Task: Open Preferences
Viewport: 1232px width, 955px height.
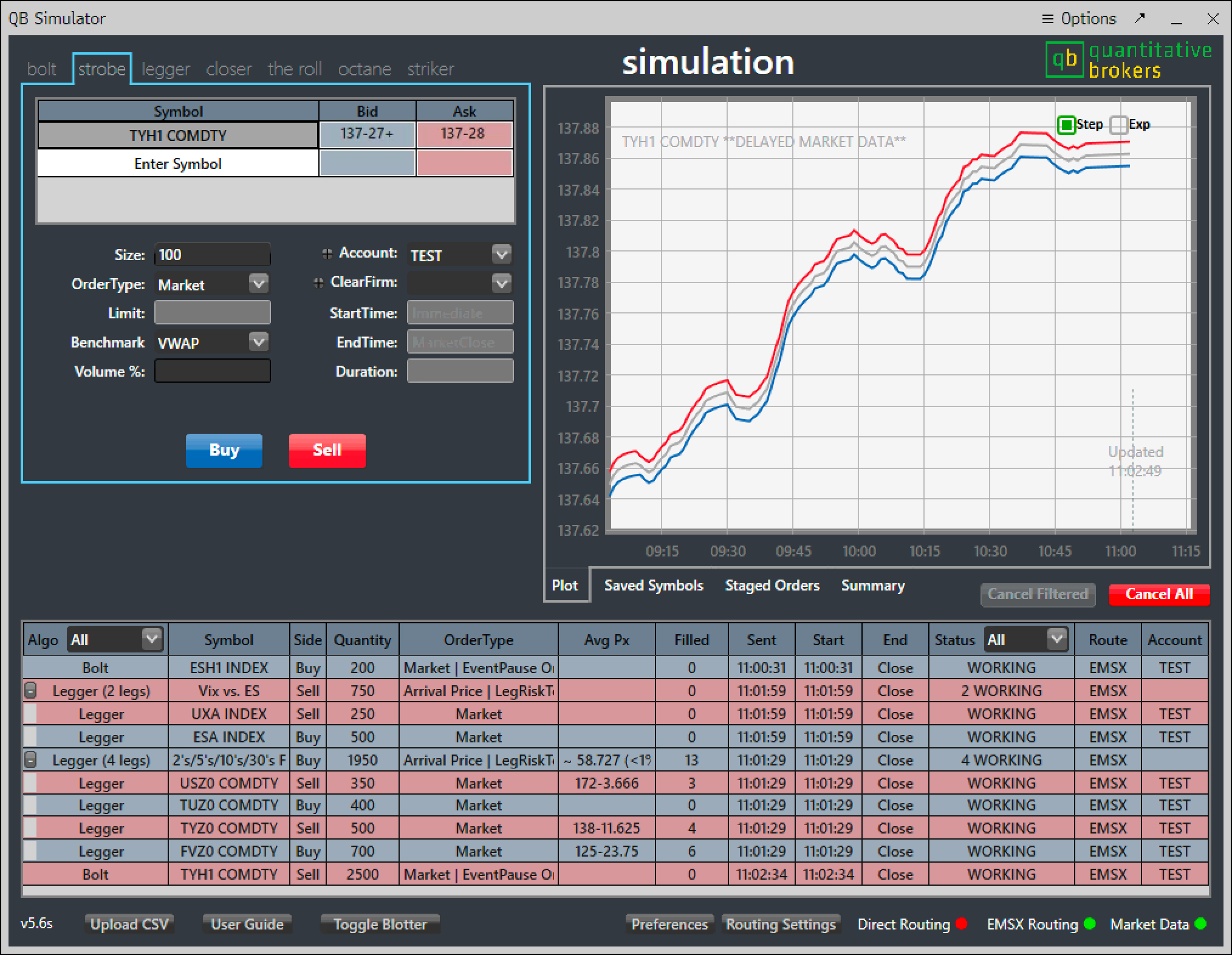Action: pyautogui.click(x=669, y=924)
